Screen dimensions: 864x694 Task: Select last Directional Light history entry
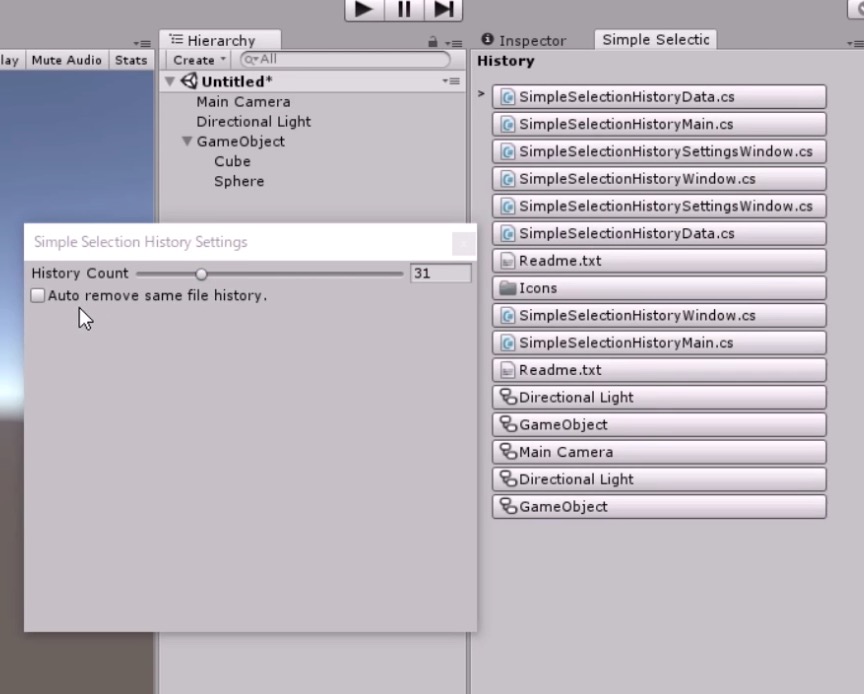click(659, 480)
